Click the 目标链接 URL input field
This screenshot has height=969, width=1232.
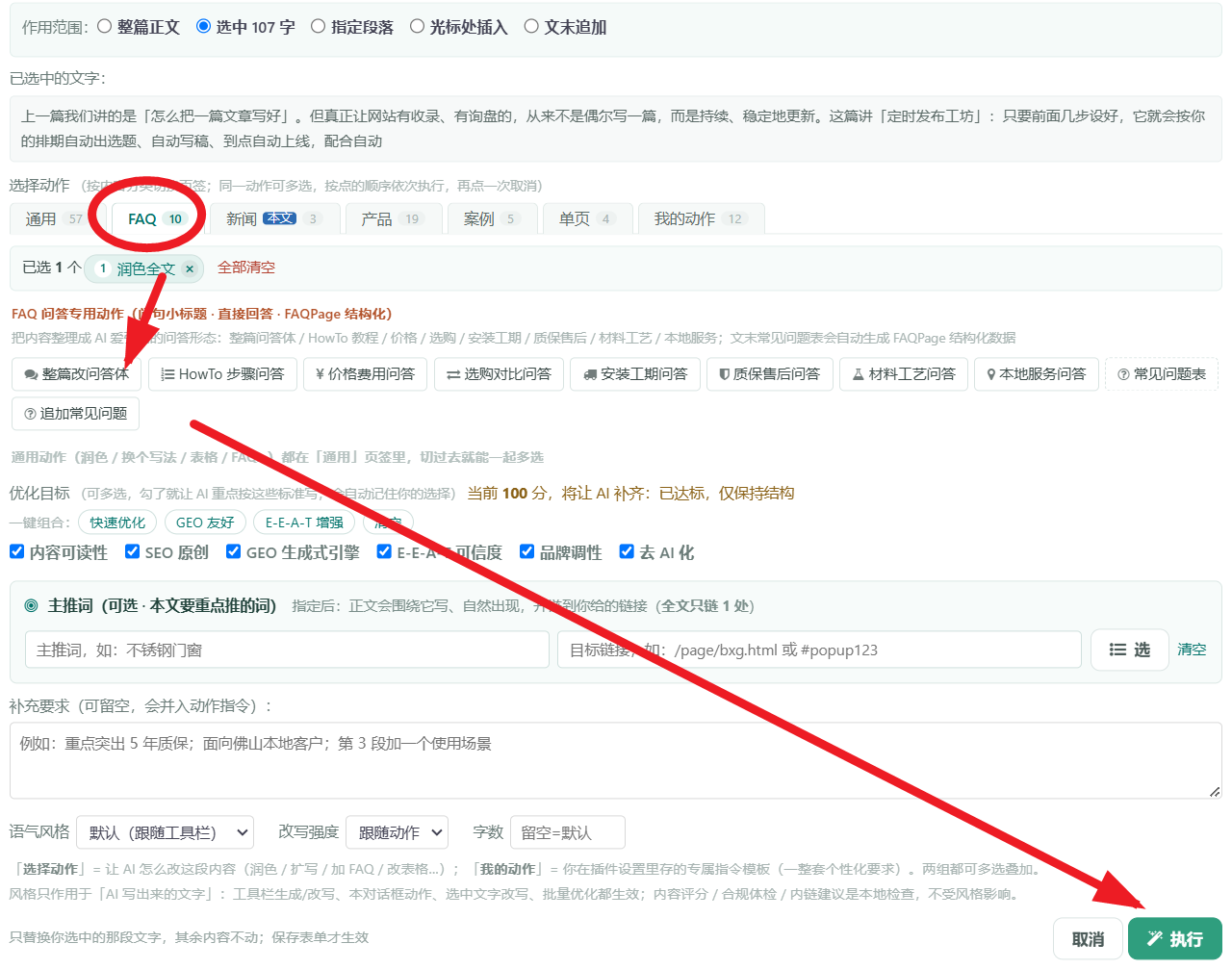819,650
